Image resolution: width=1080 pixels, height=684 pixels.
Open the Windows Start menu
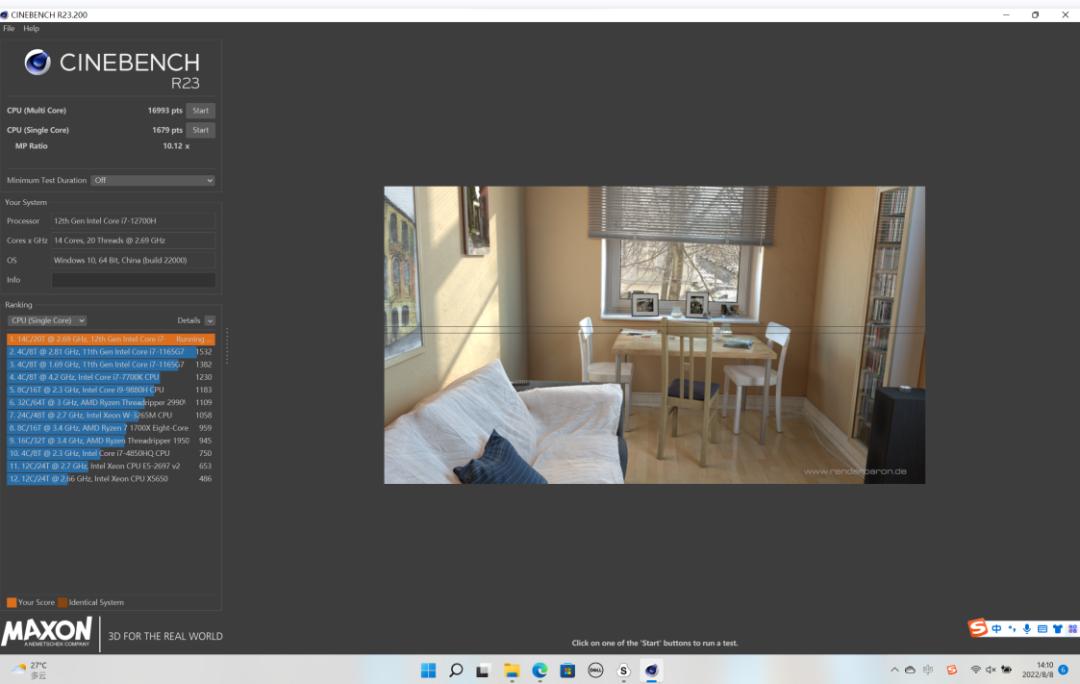click(428, 670)
